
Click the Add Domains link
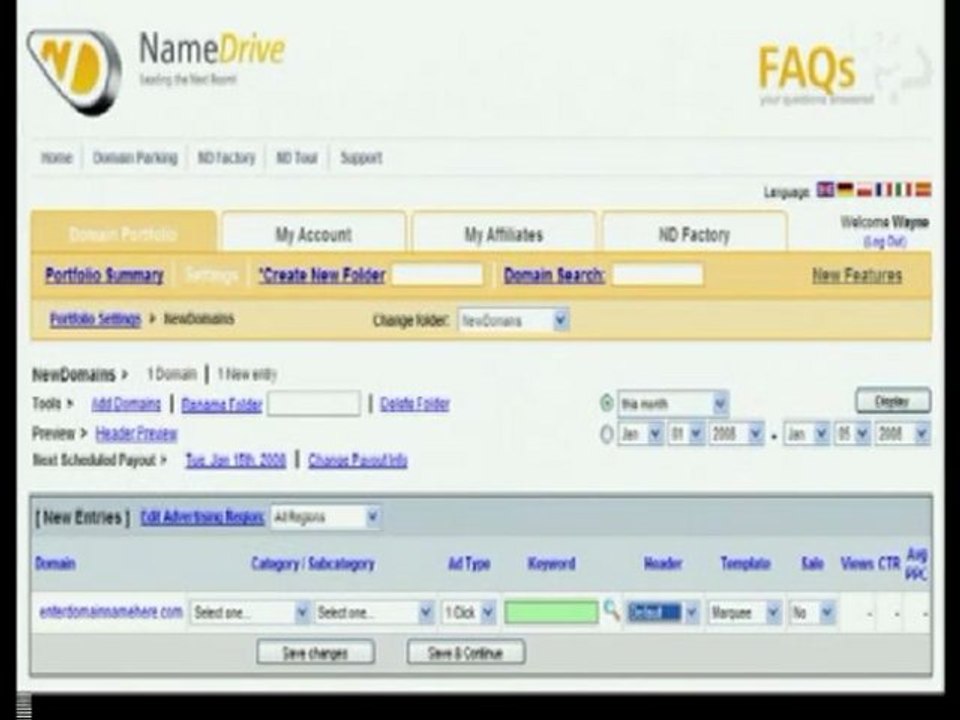(x=126, y=404)
